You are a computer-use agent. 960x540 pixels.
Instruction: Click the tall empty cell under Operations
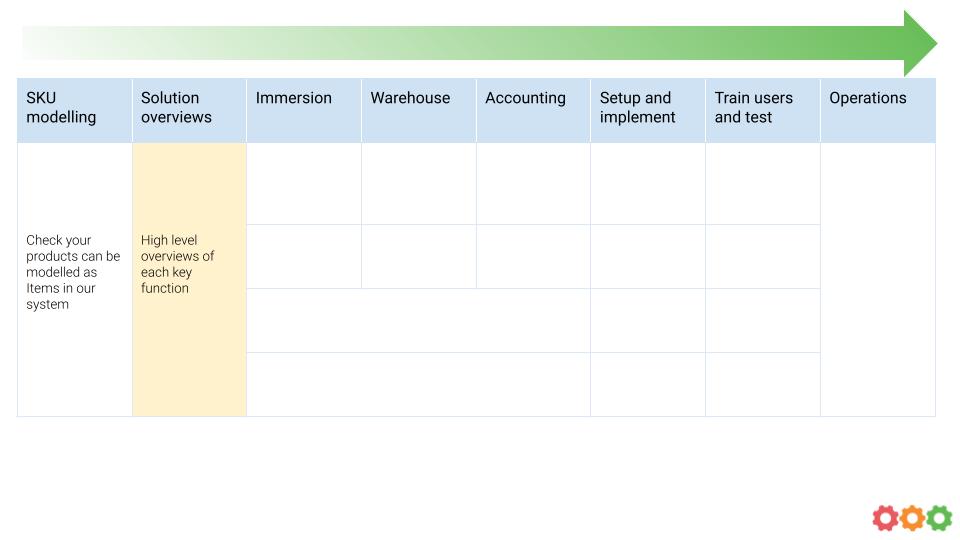click(878, 280)
